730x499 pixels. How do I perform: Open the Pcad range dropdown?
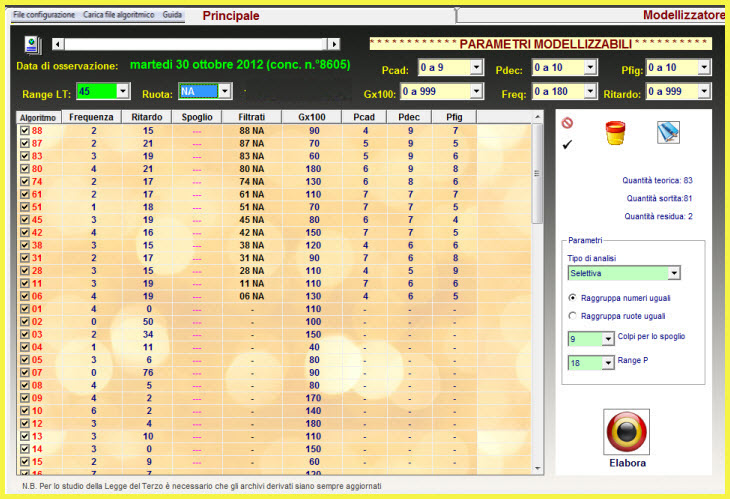click(481, 68)
